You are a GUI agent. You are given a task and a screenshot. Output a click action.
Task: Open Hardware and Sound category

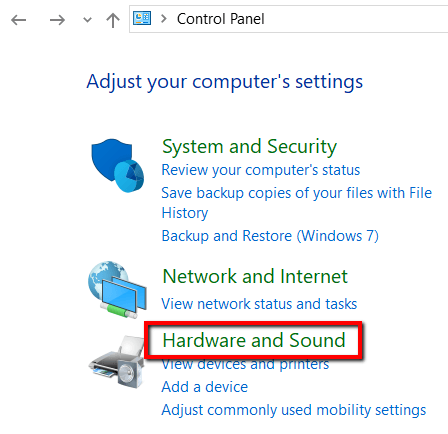pyautogui.click(x=254, y=340)
